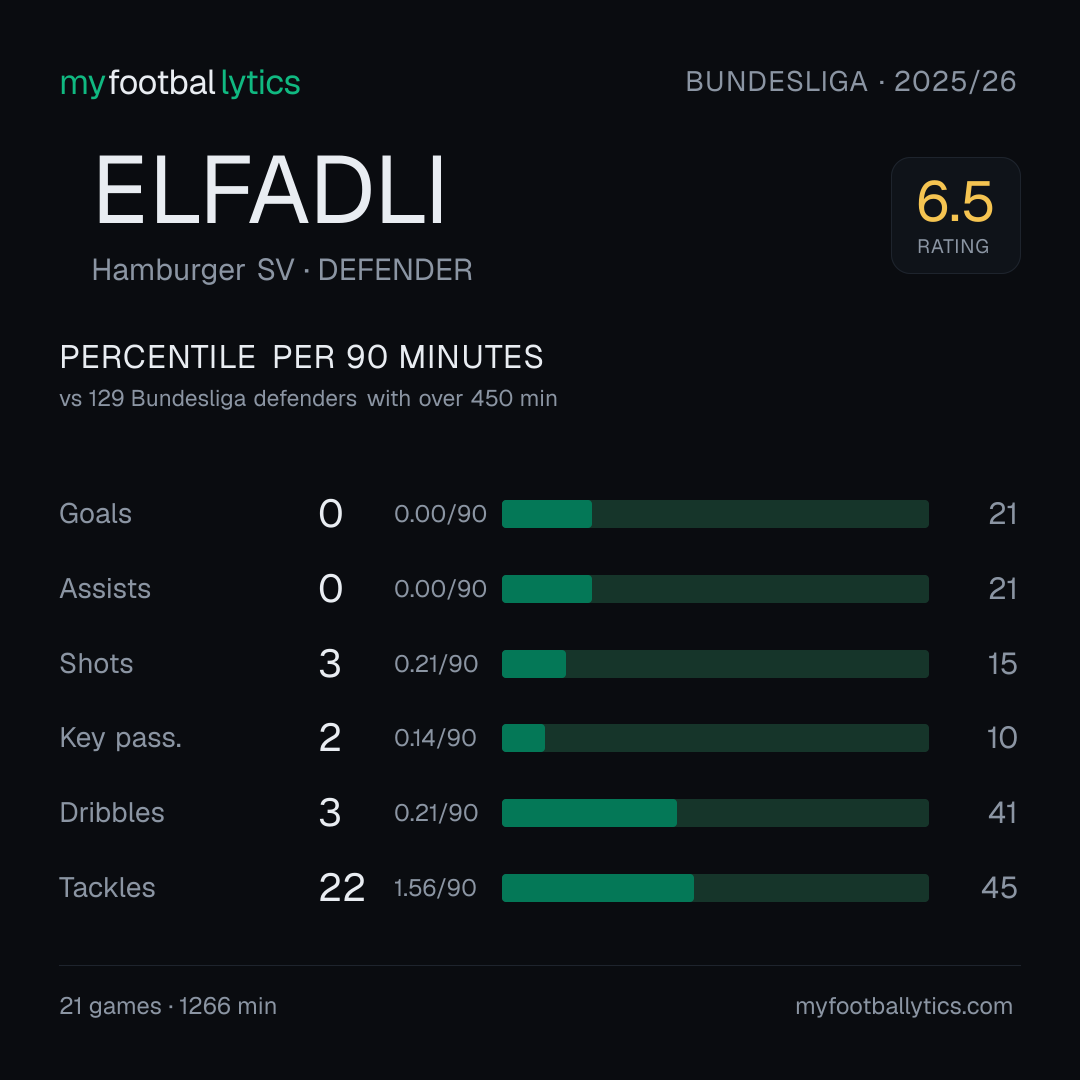Viewport: 1080px width, 1080px height.
Task: Click the 21 games 1266 min footer text
Action: point(168,1006)
